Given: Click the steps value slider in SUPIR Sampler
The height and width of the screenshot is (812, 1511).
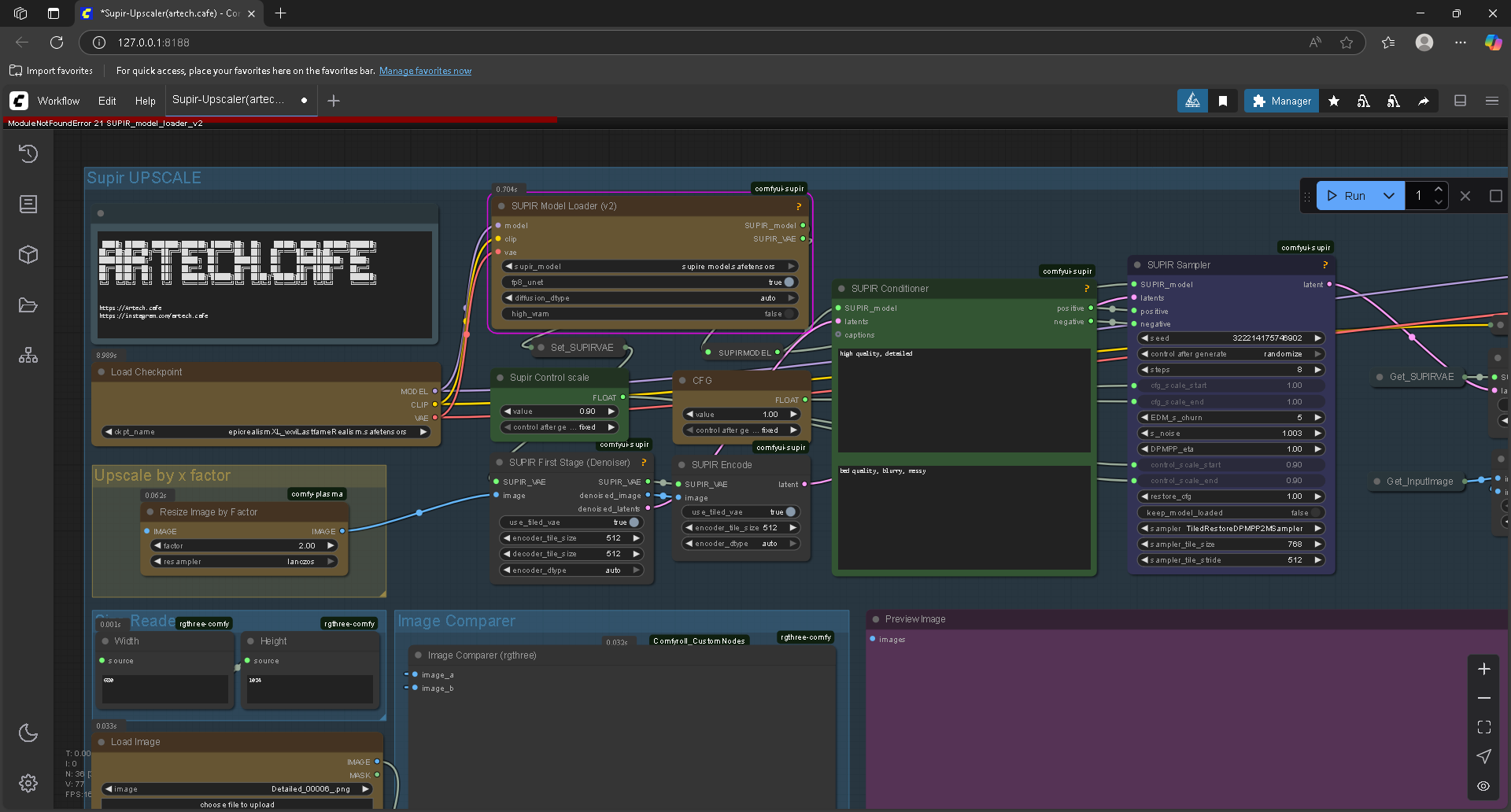Looking at the screenshot, I should [1232, 370].
